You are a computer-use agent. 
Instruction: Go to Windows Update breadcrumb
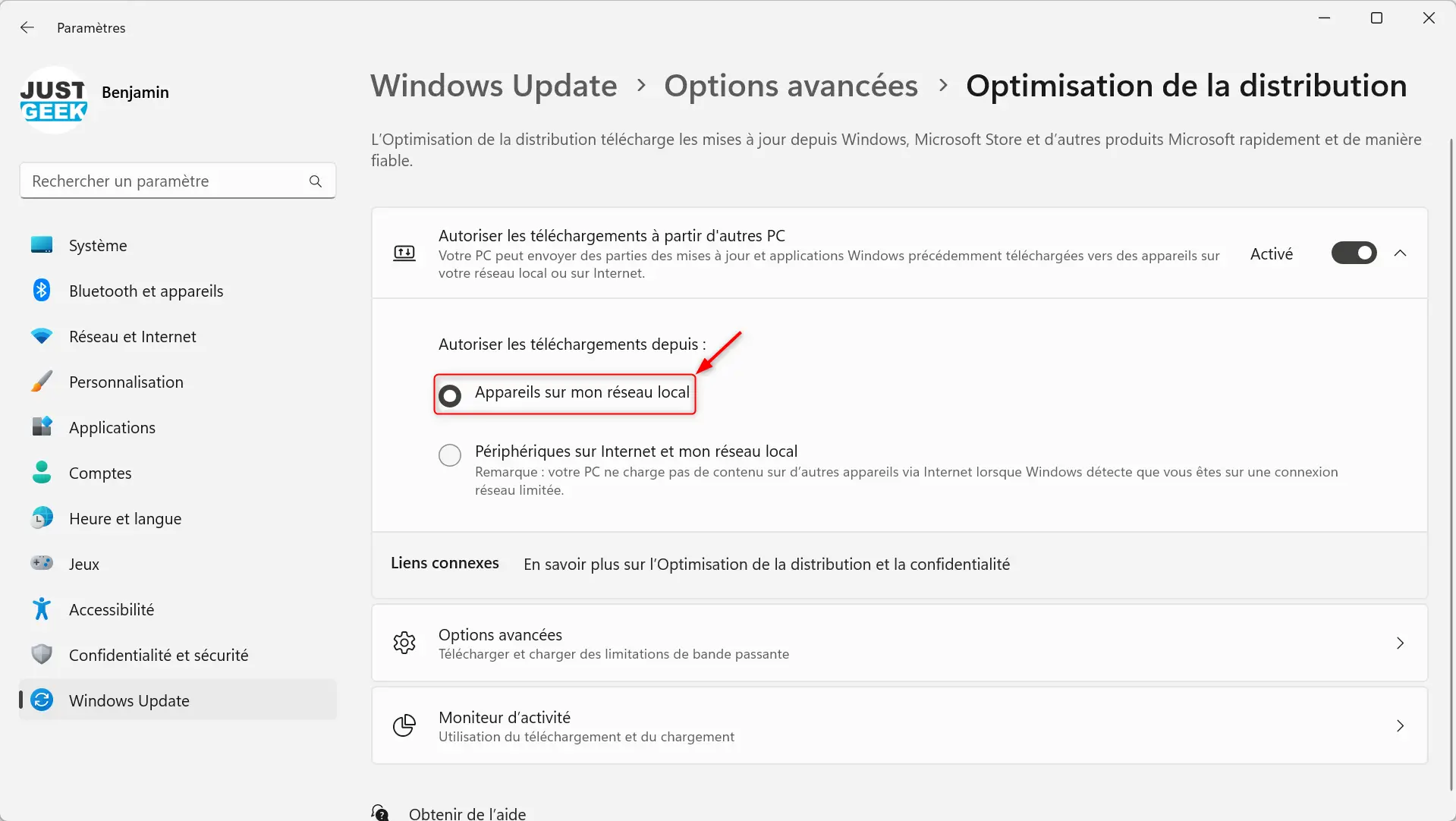[x=494, y=86]
